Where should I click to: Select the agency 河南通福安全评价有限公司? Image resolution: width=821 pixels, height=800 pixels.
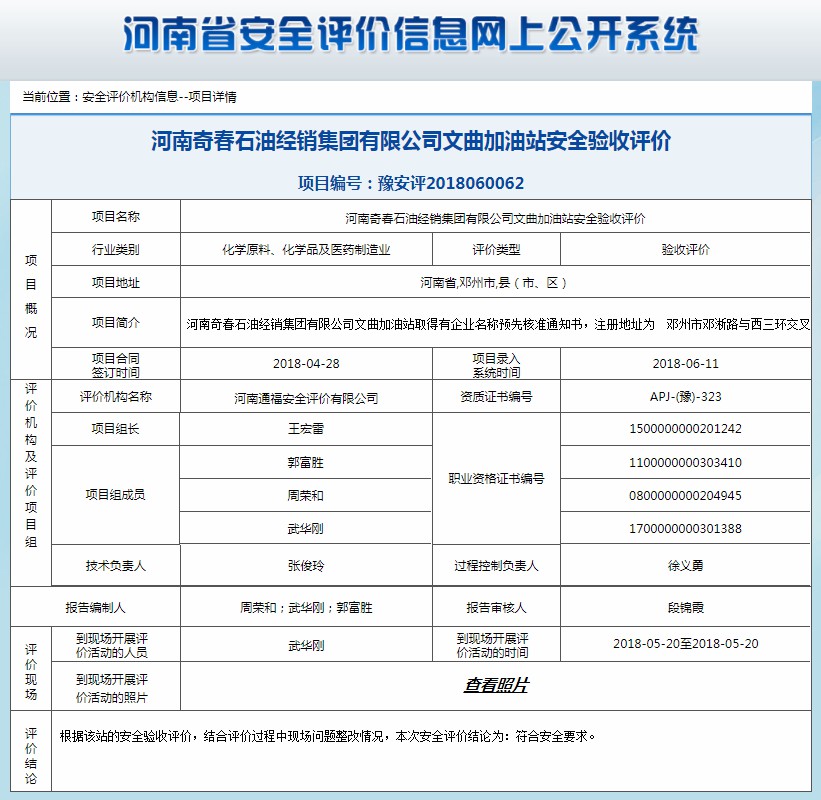point(306,398)
